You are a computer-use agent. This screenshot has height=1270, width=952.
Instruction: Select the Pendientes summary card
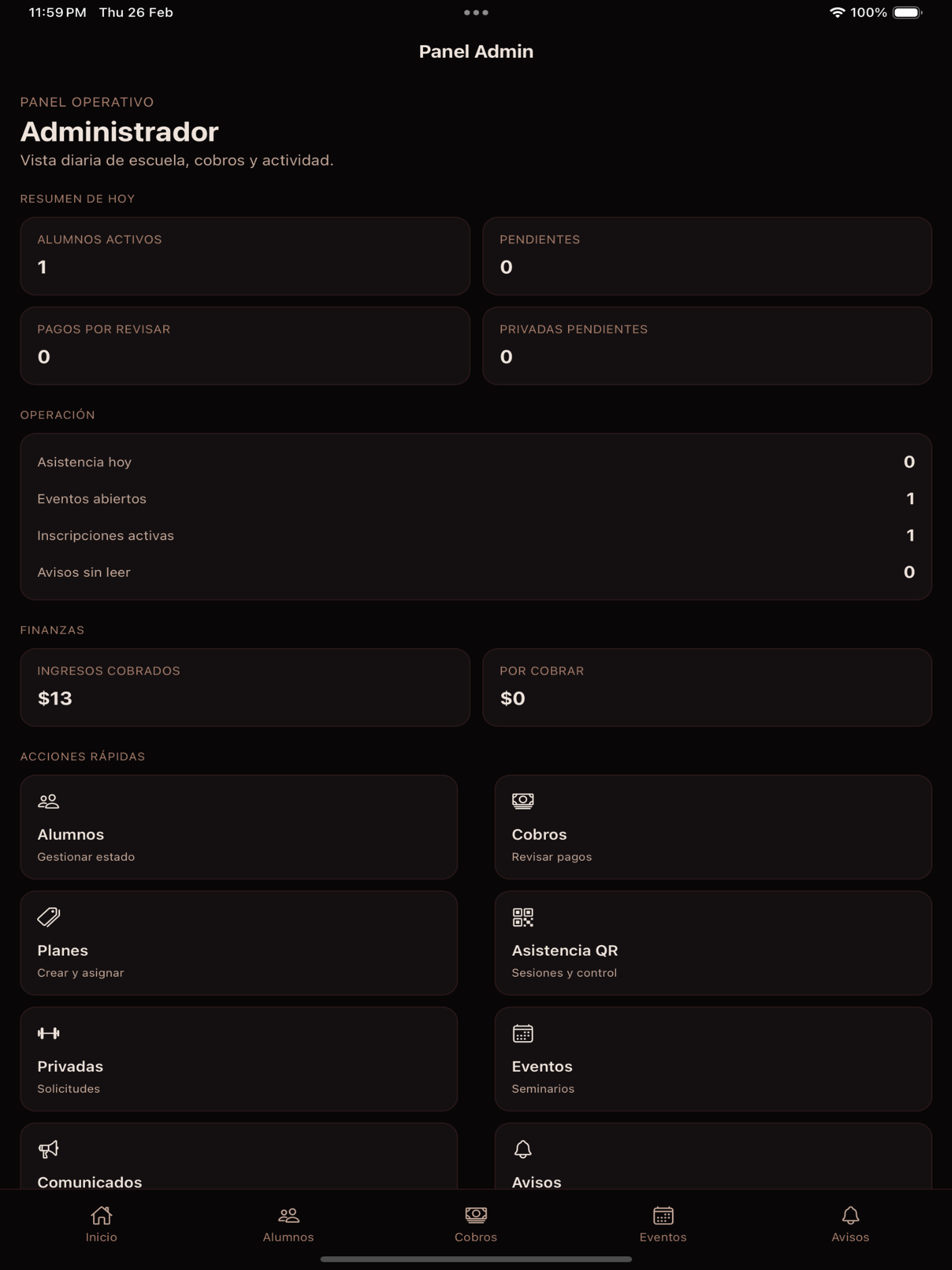[x=707, y=256]
